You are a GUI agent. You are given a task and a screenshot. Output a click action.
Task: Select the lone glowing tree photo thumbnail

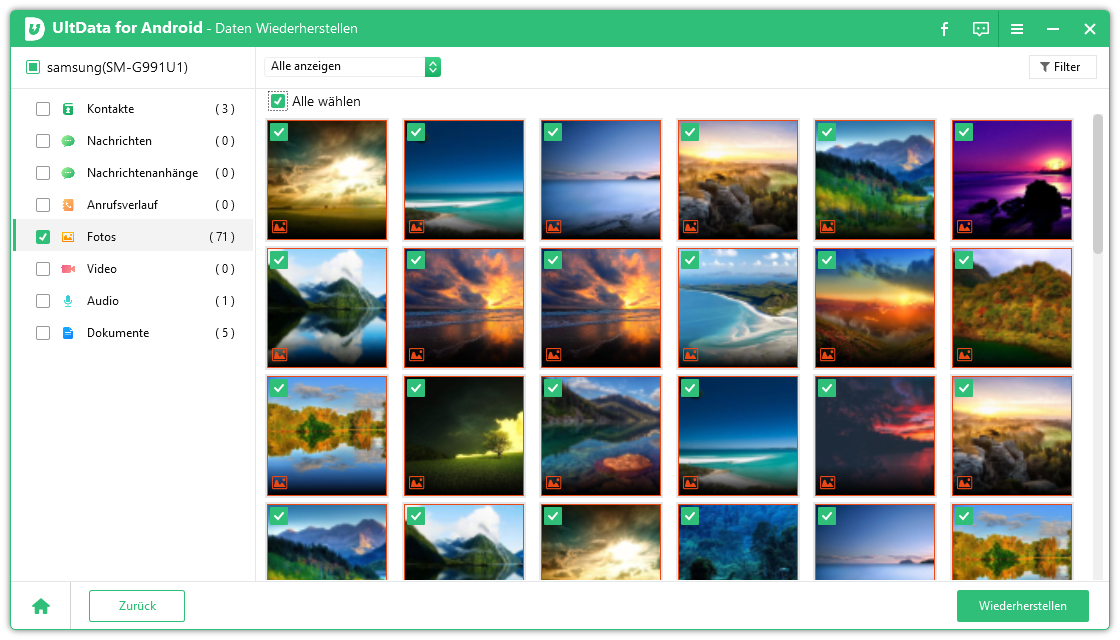(464, 436)
